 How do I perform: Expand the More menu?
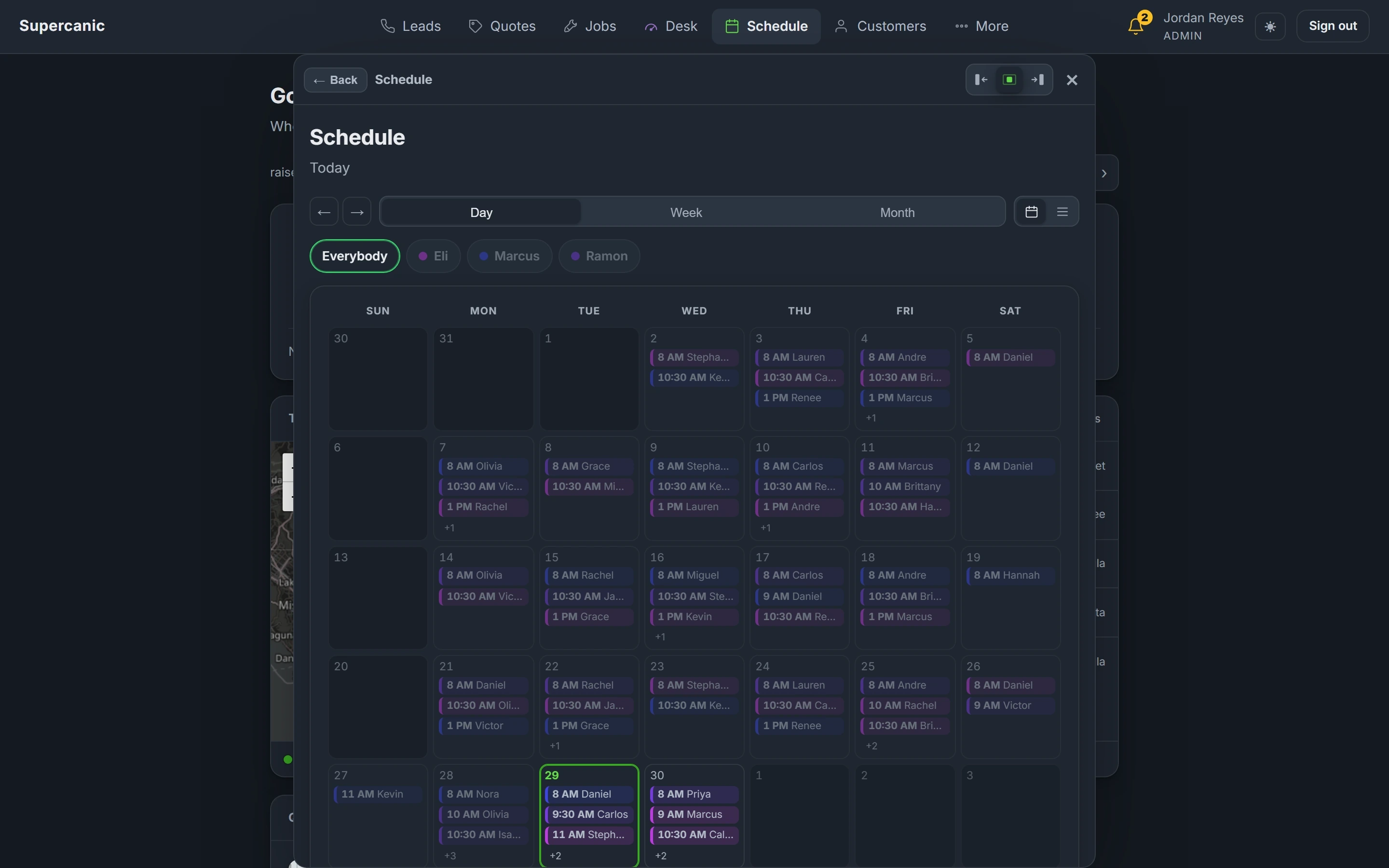pos(981,27)
